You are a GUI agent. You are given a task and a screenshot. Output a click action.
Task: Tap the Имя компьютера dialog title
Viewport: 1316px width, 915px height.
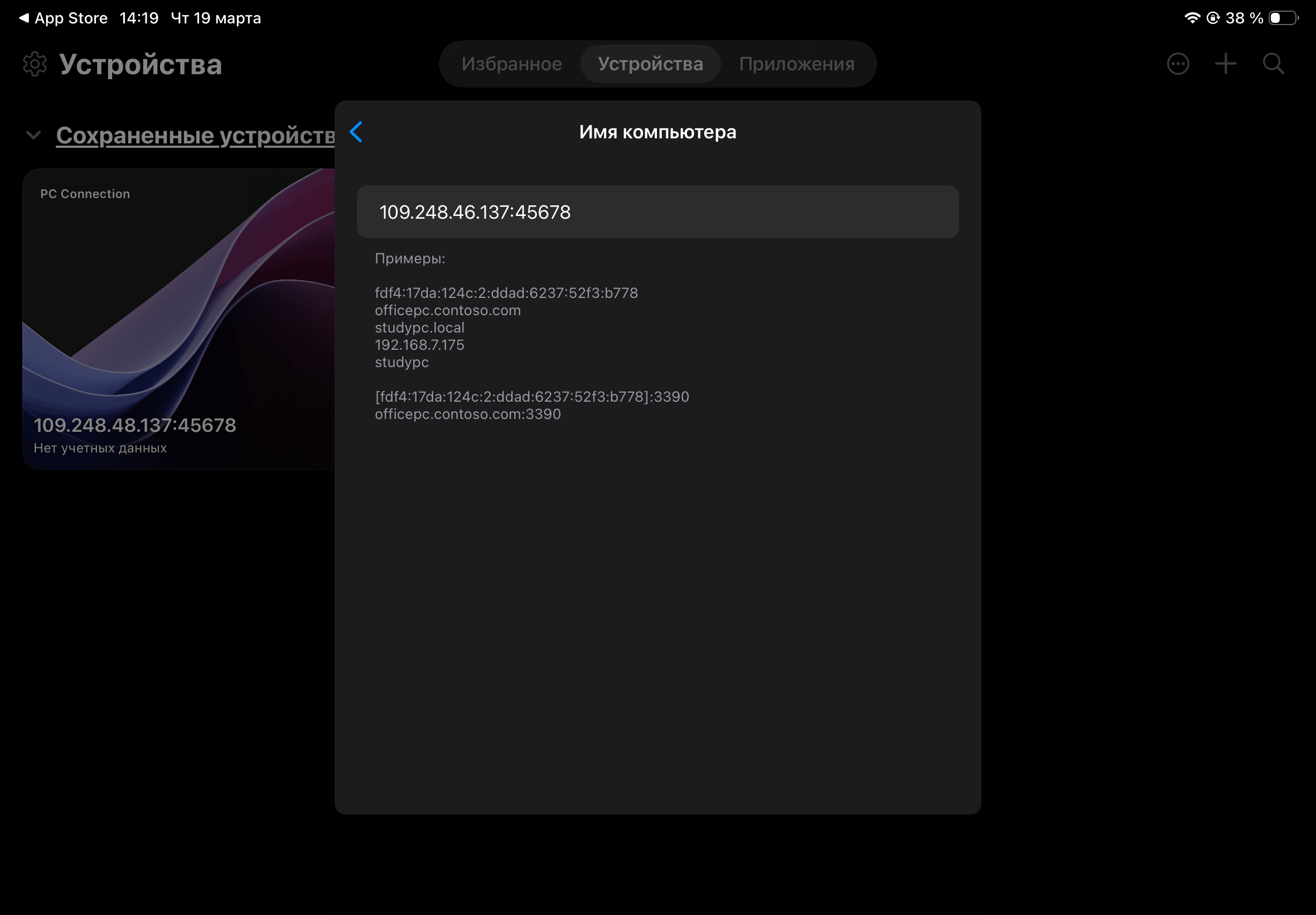coord(657,132)
